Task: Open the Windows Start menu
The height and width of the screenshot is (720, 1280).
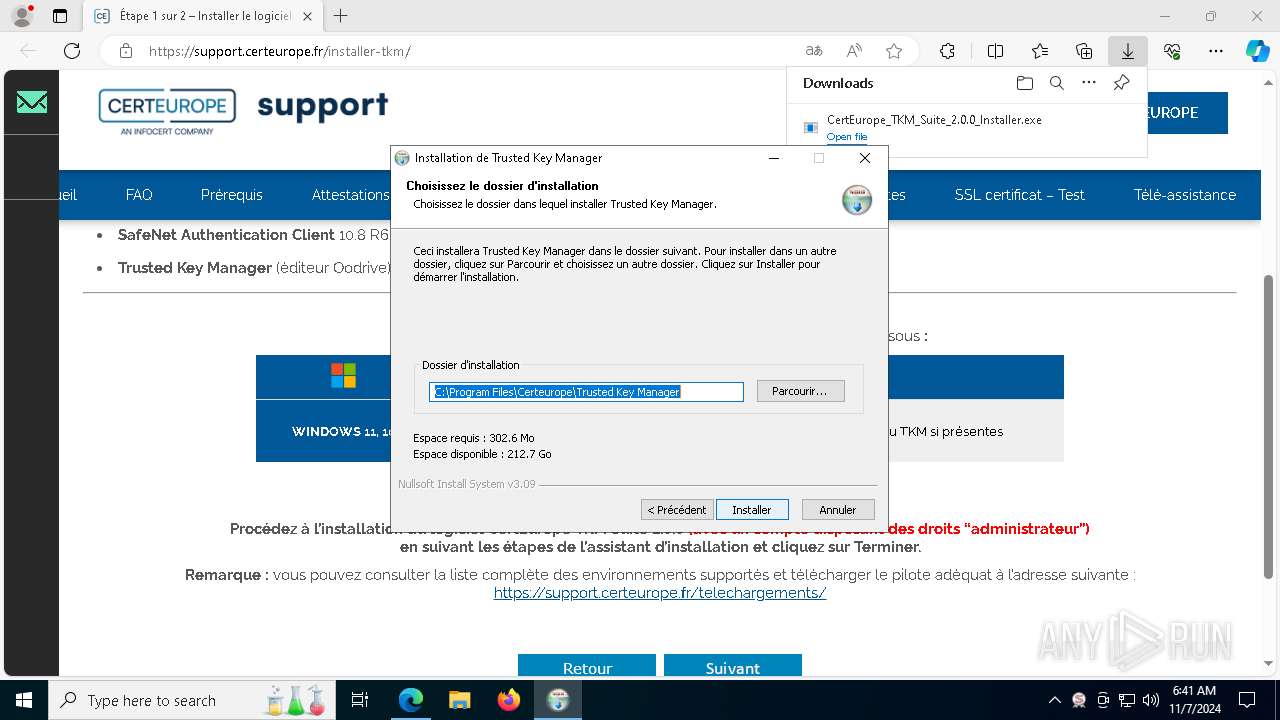Action: [23, 700]
